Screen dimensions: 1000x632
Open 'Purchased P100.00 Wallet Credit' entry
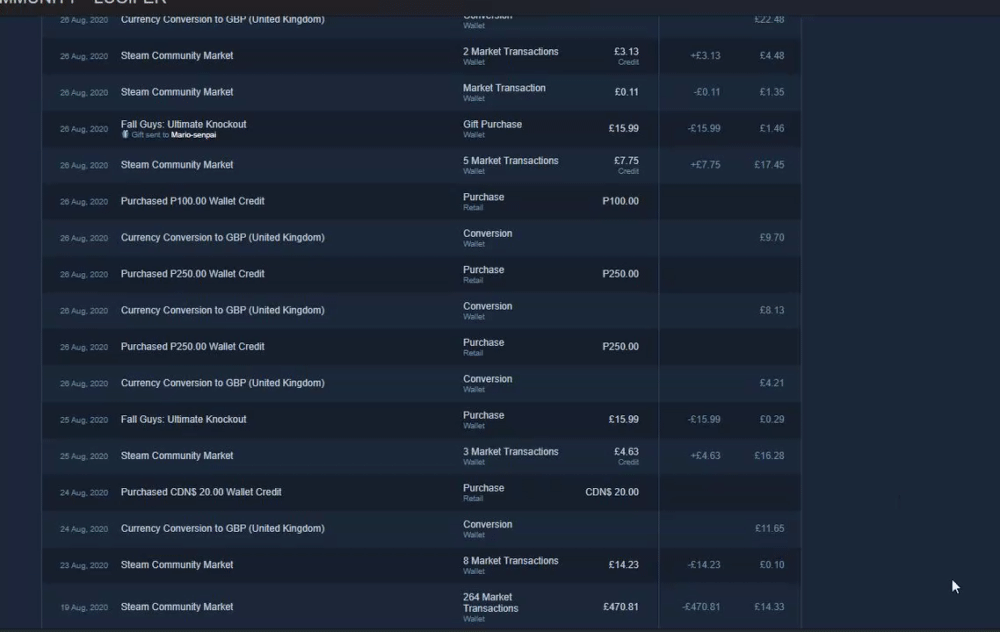click(192, 201)
